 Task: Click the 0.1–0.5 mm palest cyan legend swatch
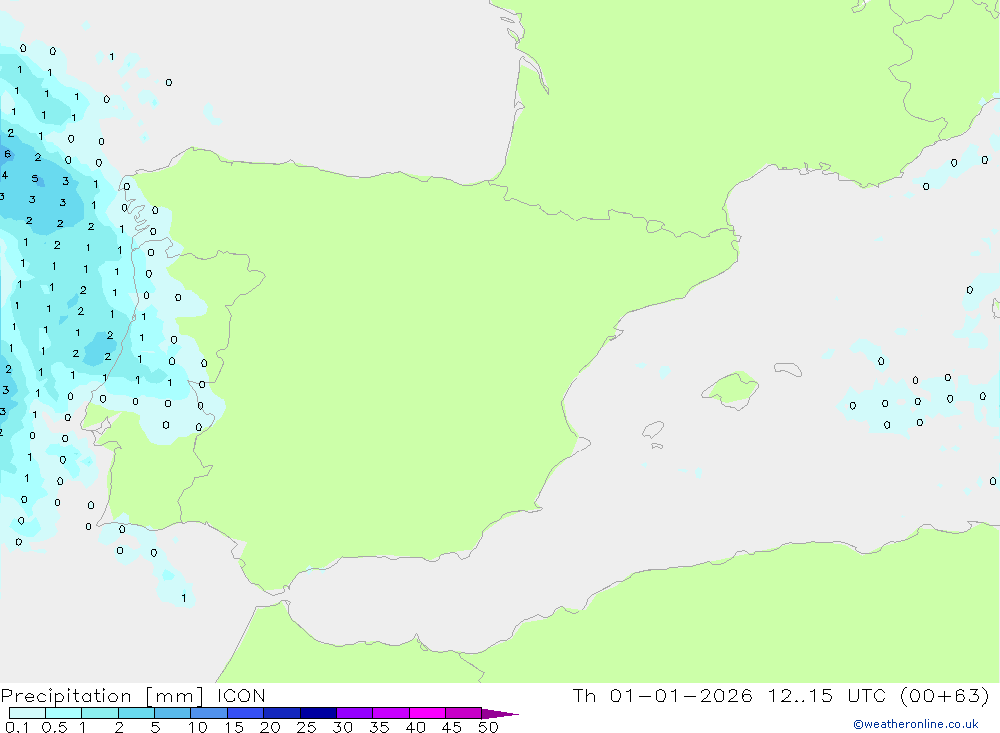27,713
